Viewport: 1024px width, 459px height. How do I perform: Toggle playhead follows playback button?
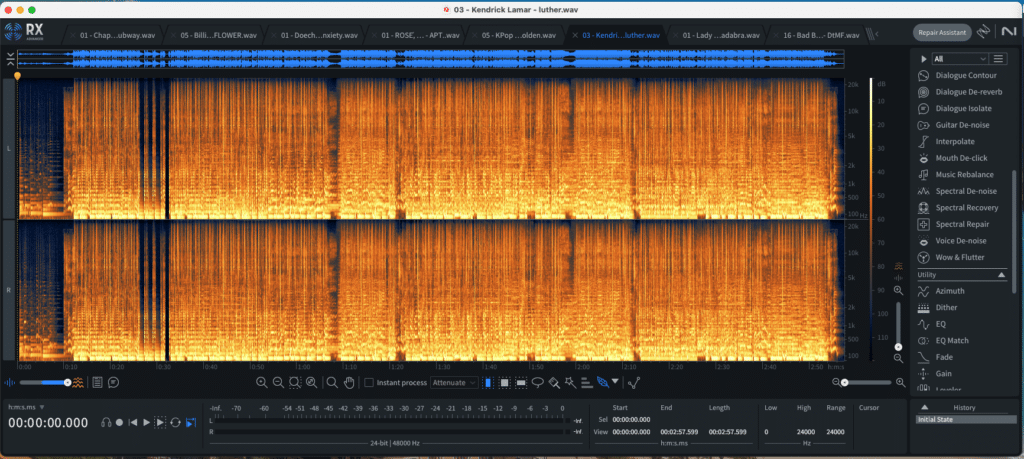191,422
